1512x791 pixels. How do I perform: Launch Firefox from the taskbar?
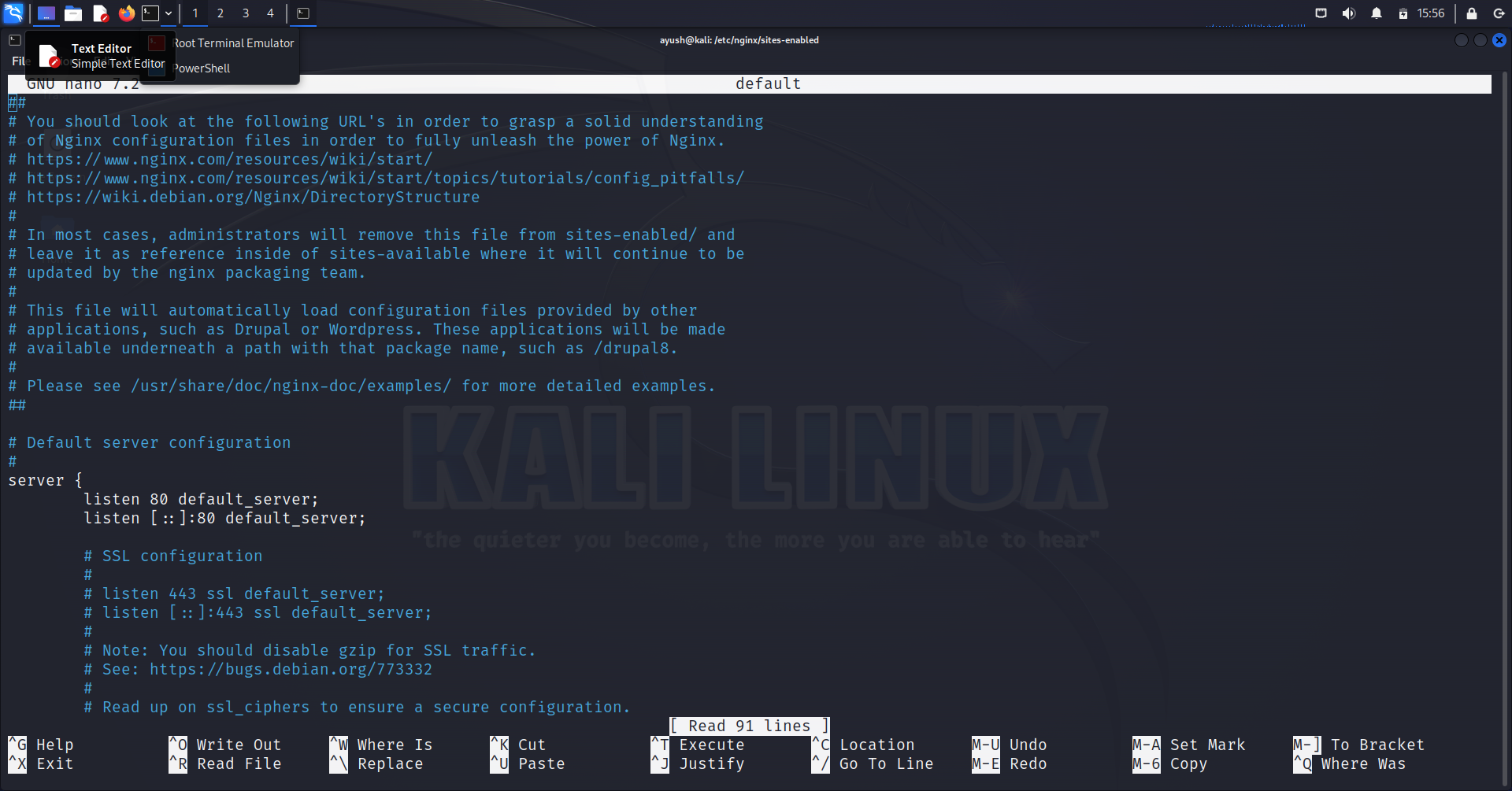(x=126, y=13)
